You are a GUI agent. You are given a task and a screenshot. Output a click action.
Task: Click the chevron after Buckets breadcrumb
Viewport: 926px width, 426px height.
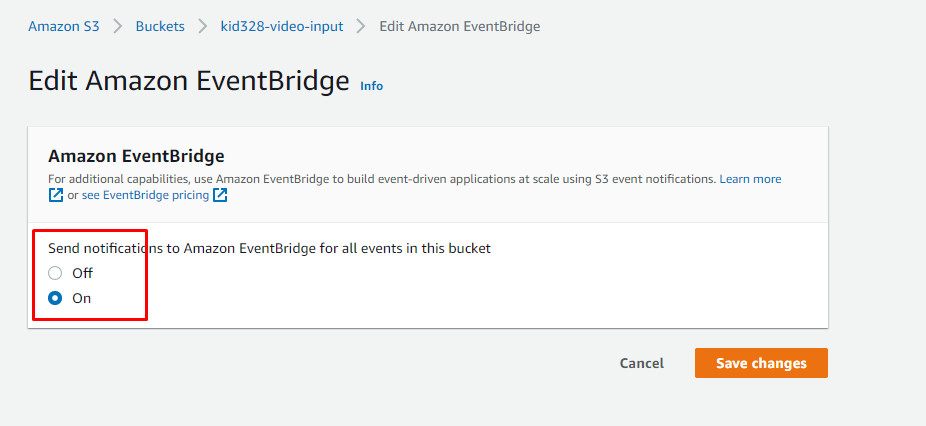pos(203,26)
